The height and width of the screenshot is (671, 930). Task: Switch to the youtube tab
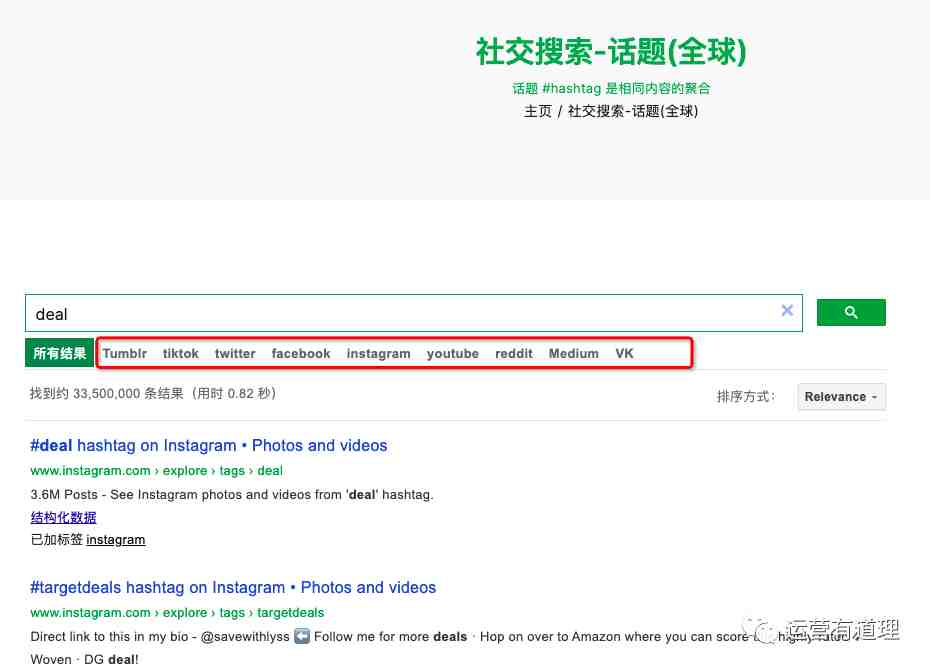click(x=453, y=354)
